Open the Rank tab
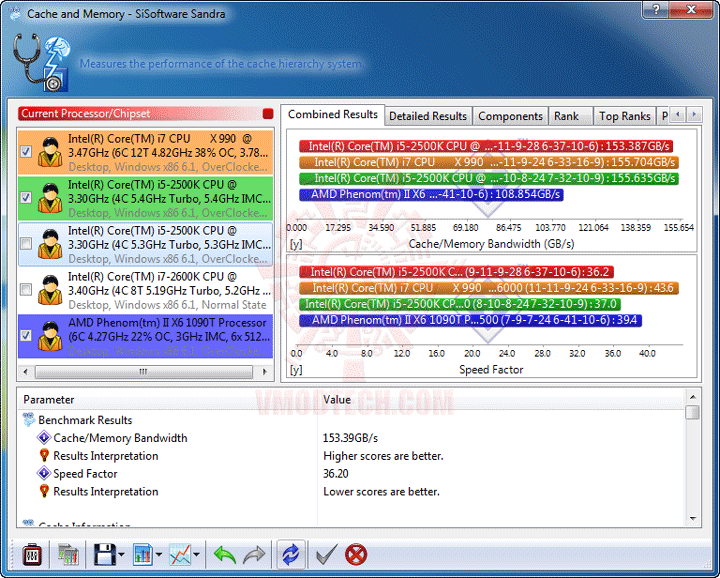 570,116
